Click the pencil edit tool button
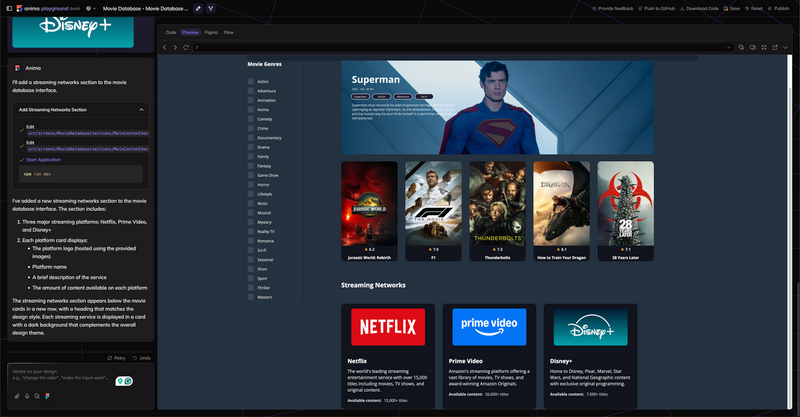 tap(198, 8)
